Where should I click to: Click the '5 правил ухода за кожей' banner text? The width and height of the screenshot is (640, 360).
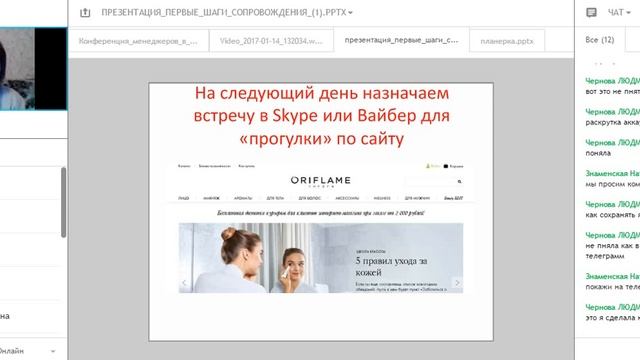[391, 267]
